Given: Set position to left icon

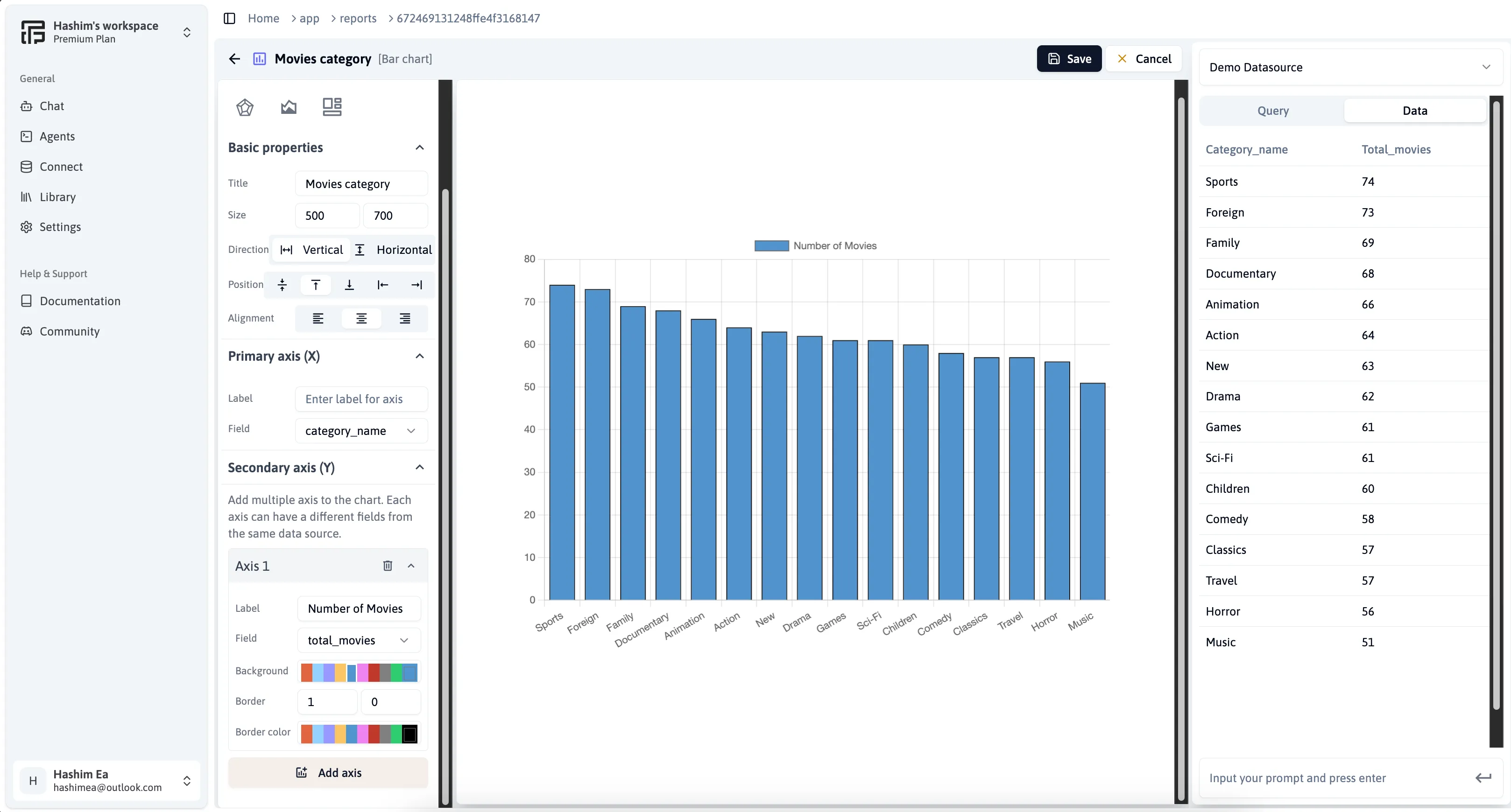Looking at the screenshot, I should tap(382, 285).
